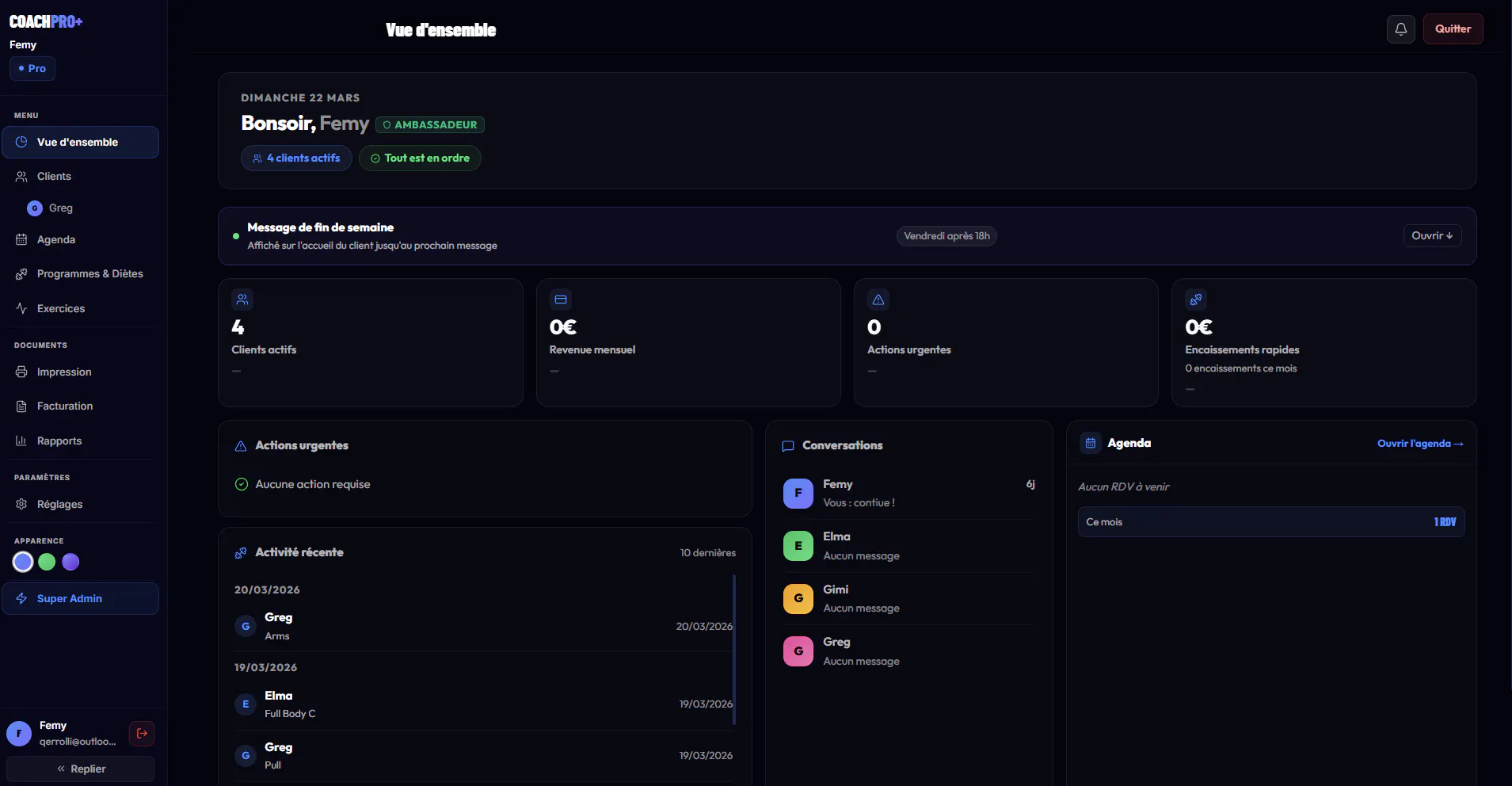Click the Programmes & Diètes icon
Screen dimensions: 1512x786
point(21,274)
